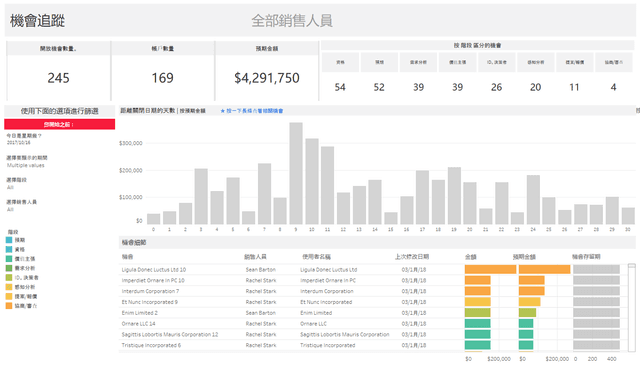Screen dimensions: 640x370
Task: Click the $4,291,750 expected amount card
Action: pos(267,71)
